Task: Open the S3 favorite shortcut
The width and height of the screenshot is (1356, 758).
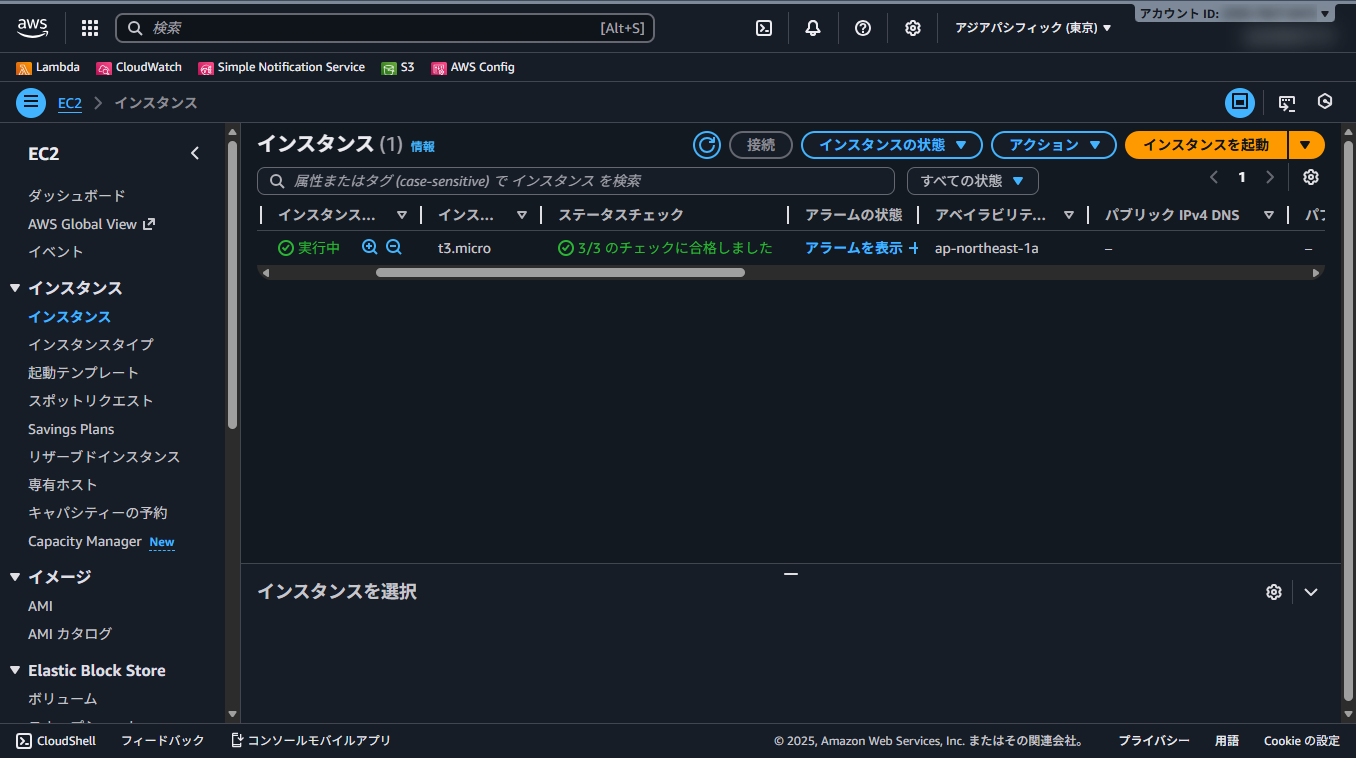Action: pyautogui.click(x=399, y=67)
